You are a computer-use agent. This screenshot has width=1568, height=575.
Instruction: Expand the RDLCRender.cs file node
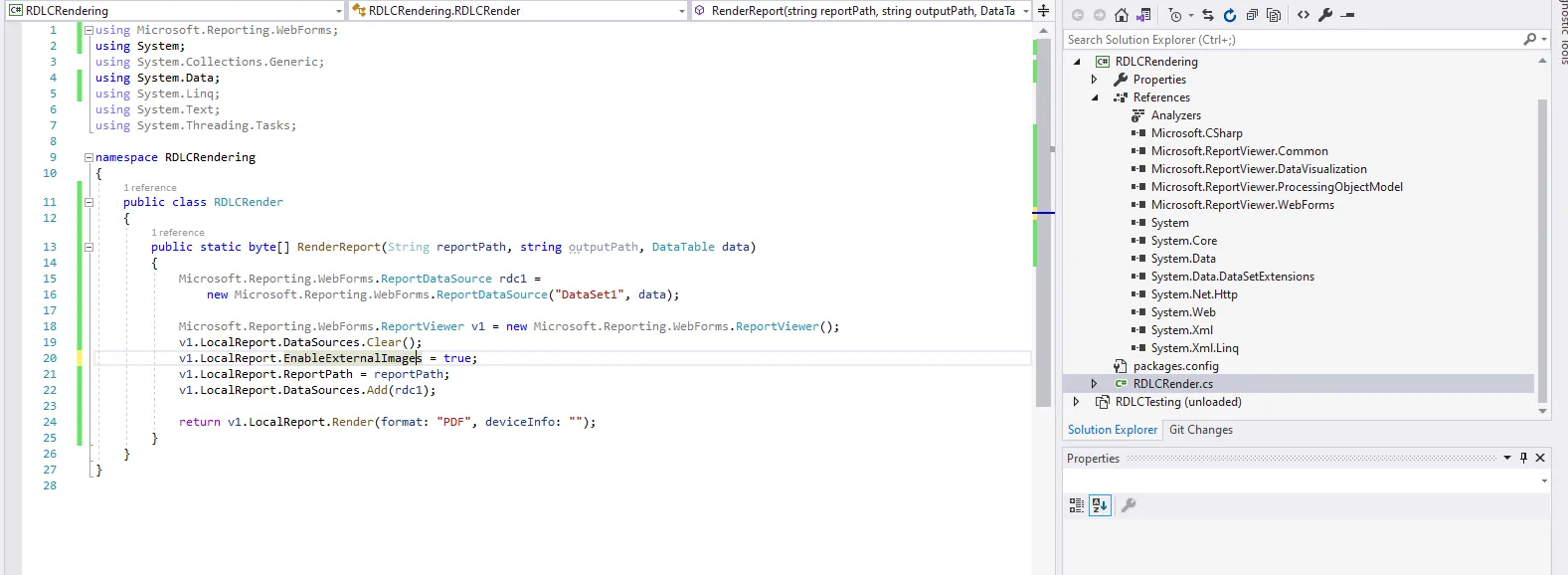(1095, 384)
